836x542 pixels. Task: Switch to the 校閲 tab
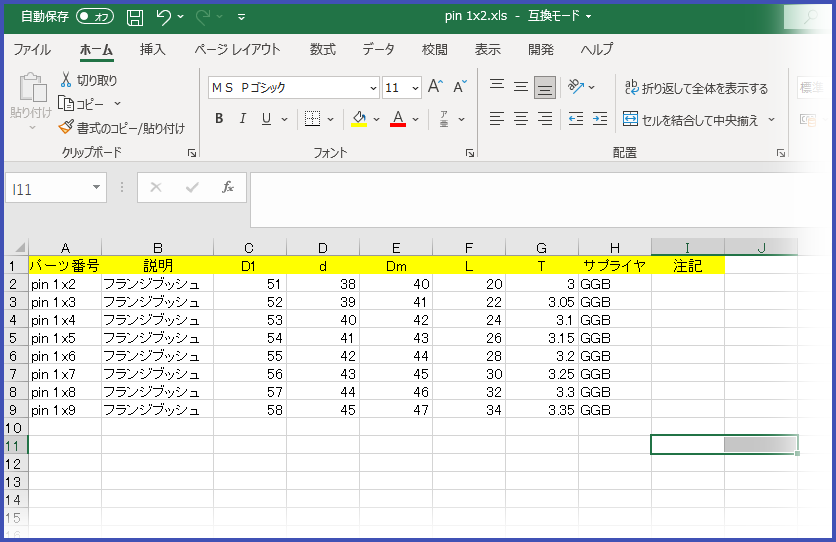(x=435, y=50)
